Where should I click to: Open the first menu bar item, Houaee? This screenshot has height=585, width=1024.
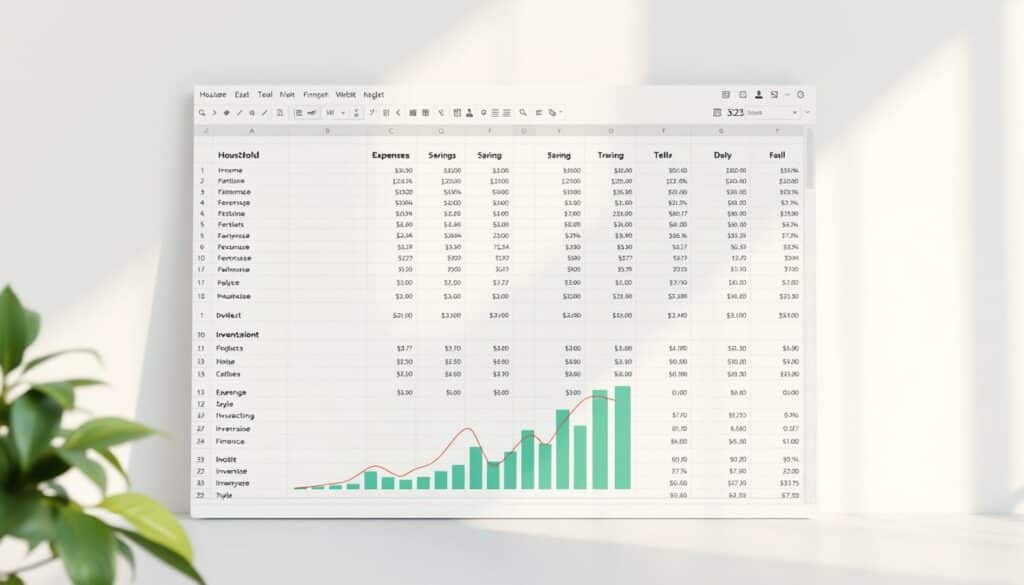pos(213,95)
